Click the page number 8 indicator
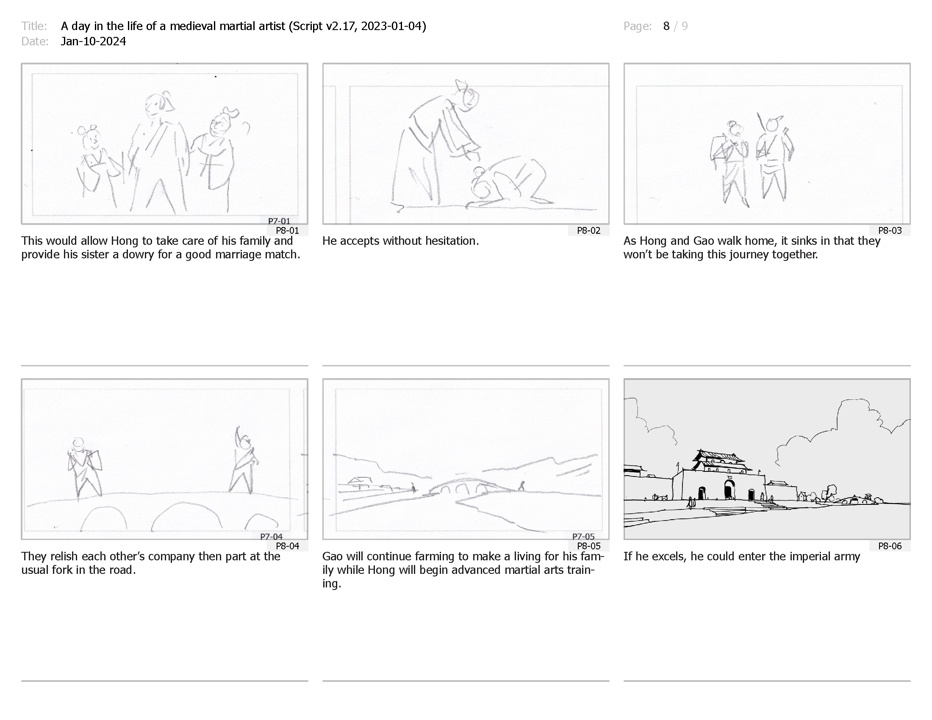 (666, 26)
